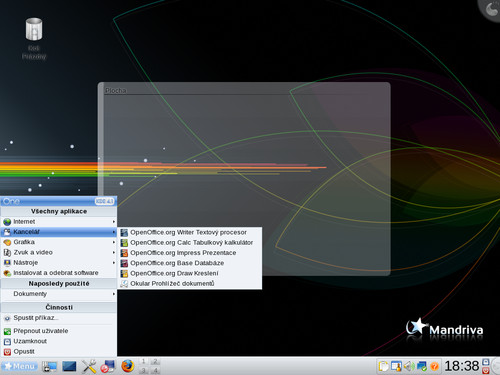Expand the Internet submenu
Screen dimensions: 500x375
click(x=59, y=222)
